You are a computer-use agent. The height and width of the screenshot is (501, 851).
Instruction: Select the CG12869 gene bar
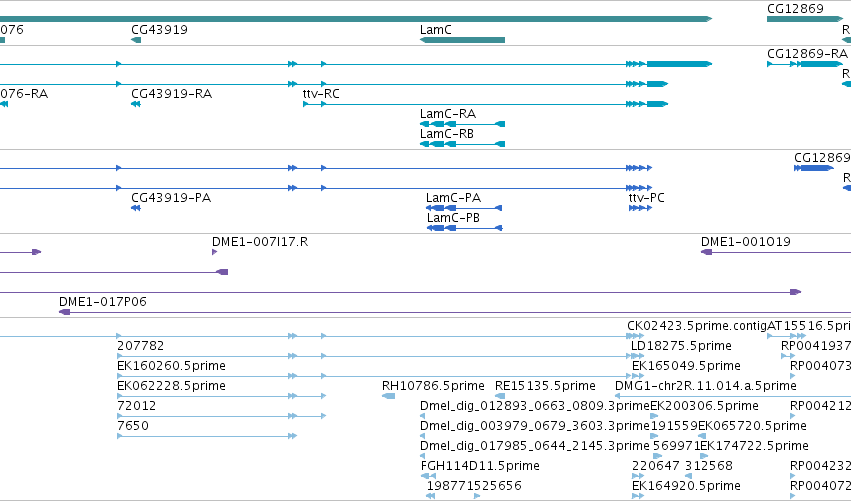click(x=805, y=19)
